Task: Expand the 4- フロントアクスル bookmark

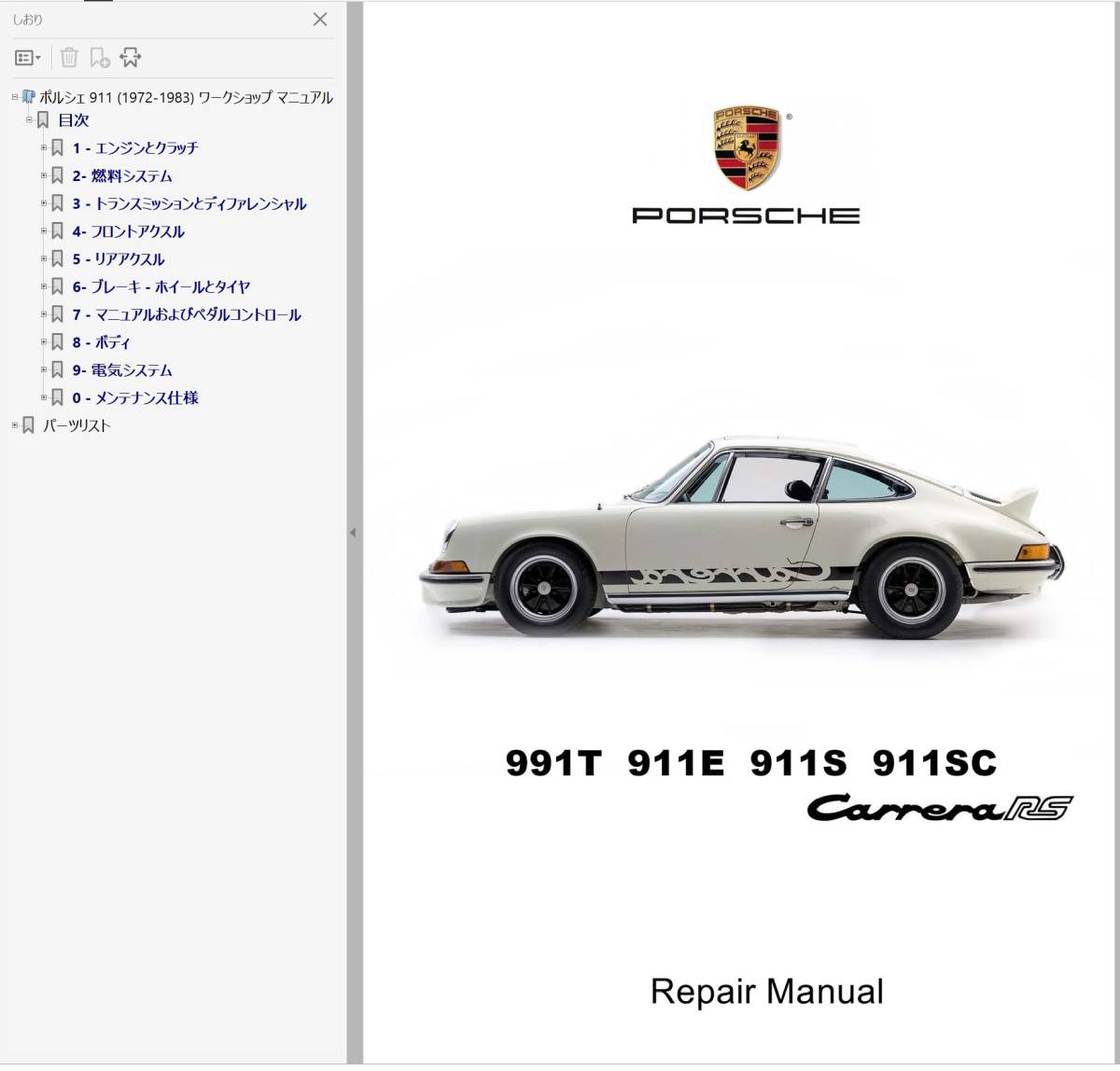Action: click(44, 230)
